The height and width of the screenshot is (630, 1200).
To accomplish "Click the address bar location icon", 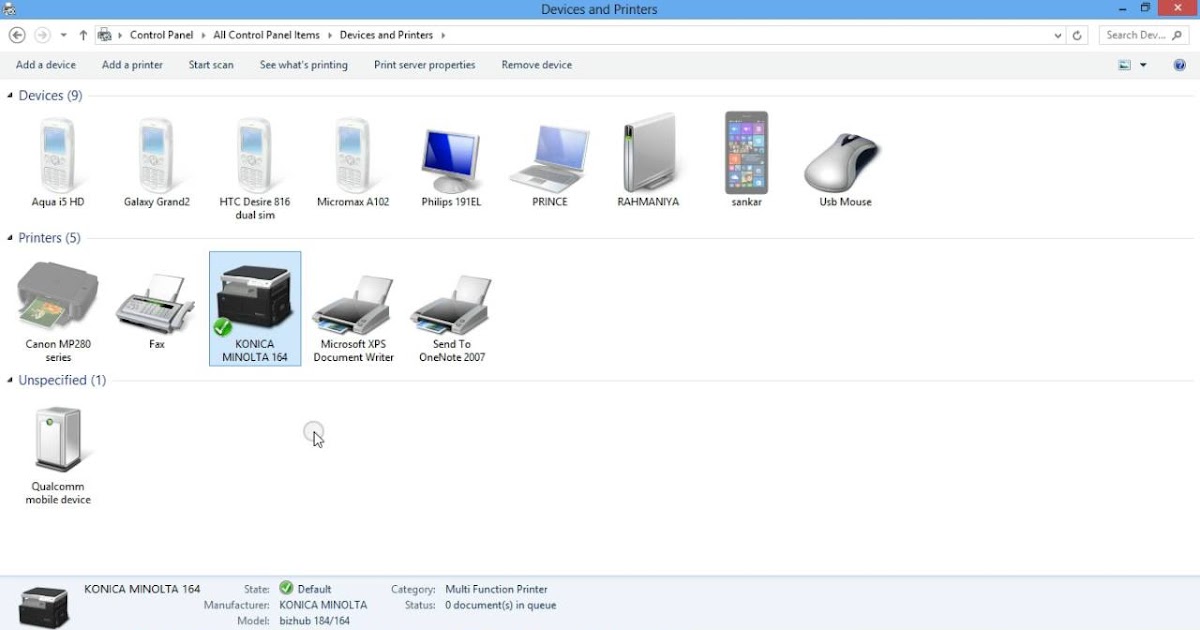I will [106, 35].
